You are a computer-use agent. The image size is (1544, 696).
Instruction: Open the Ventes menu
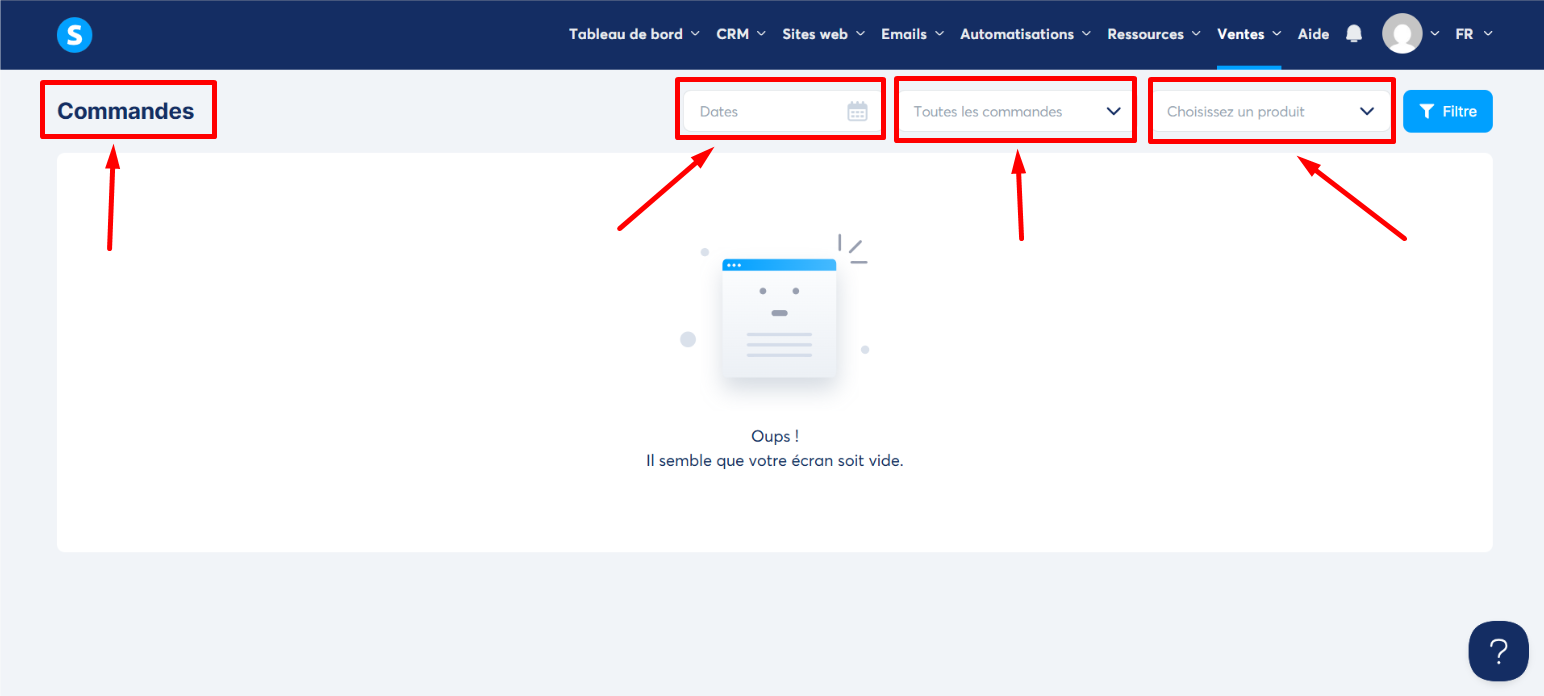tap(1249, 34)
